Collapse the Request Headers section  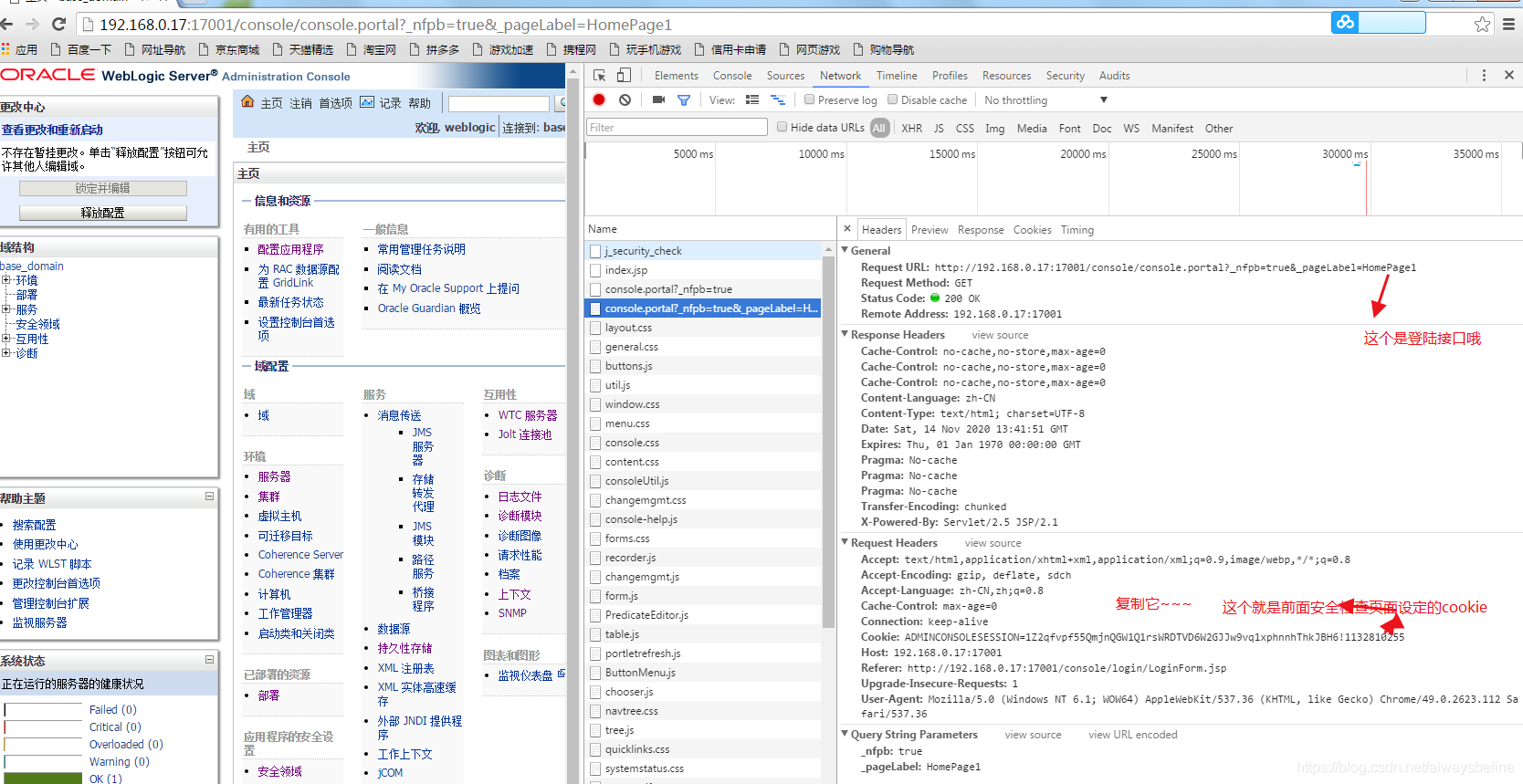(845, 542)
